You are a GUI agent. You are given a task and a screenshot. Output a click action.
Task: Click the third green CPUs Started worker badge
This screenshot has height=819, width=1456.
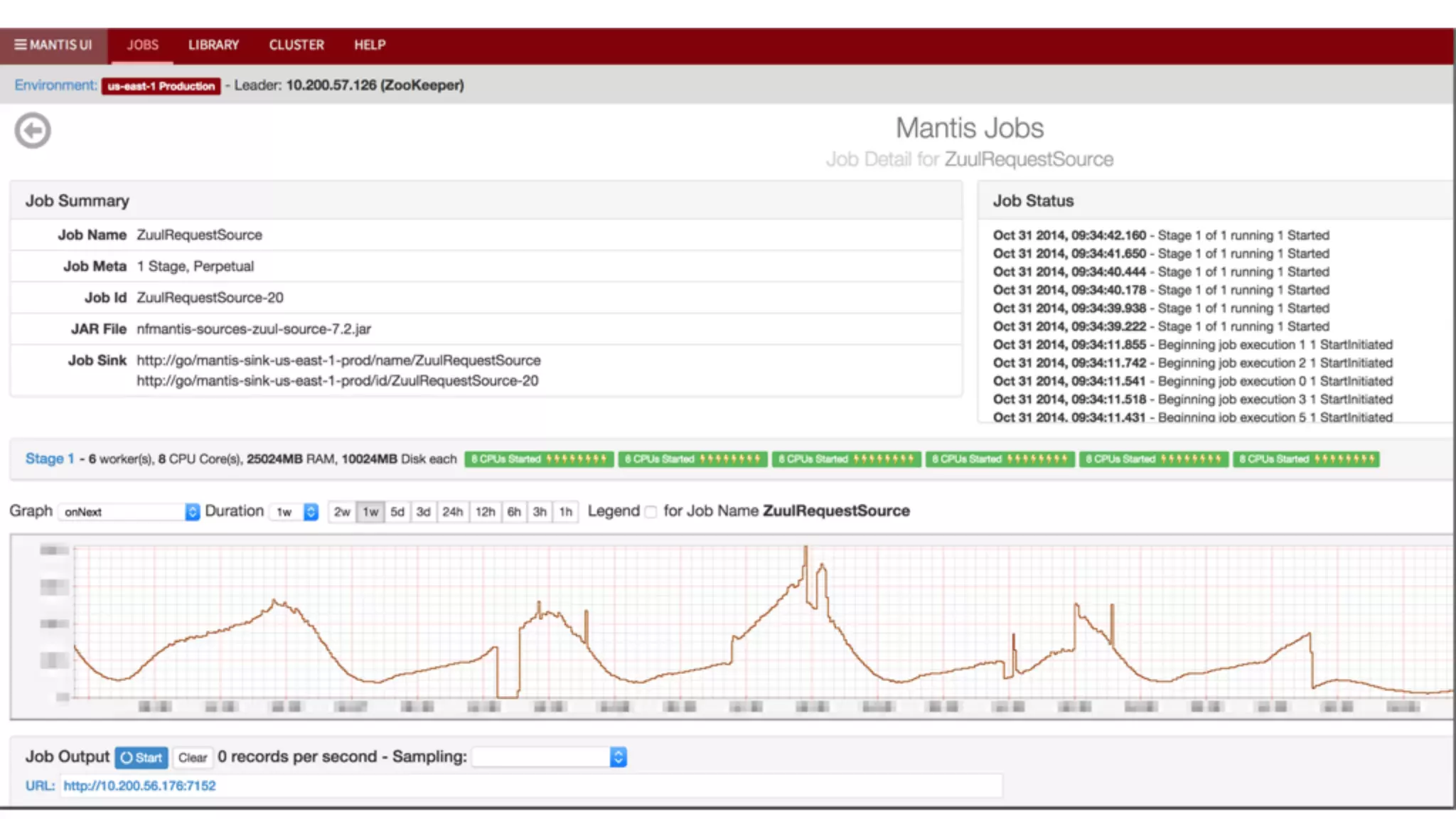(846, 459)
